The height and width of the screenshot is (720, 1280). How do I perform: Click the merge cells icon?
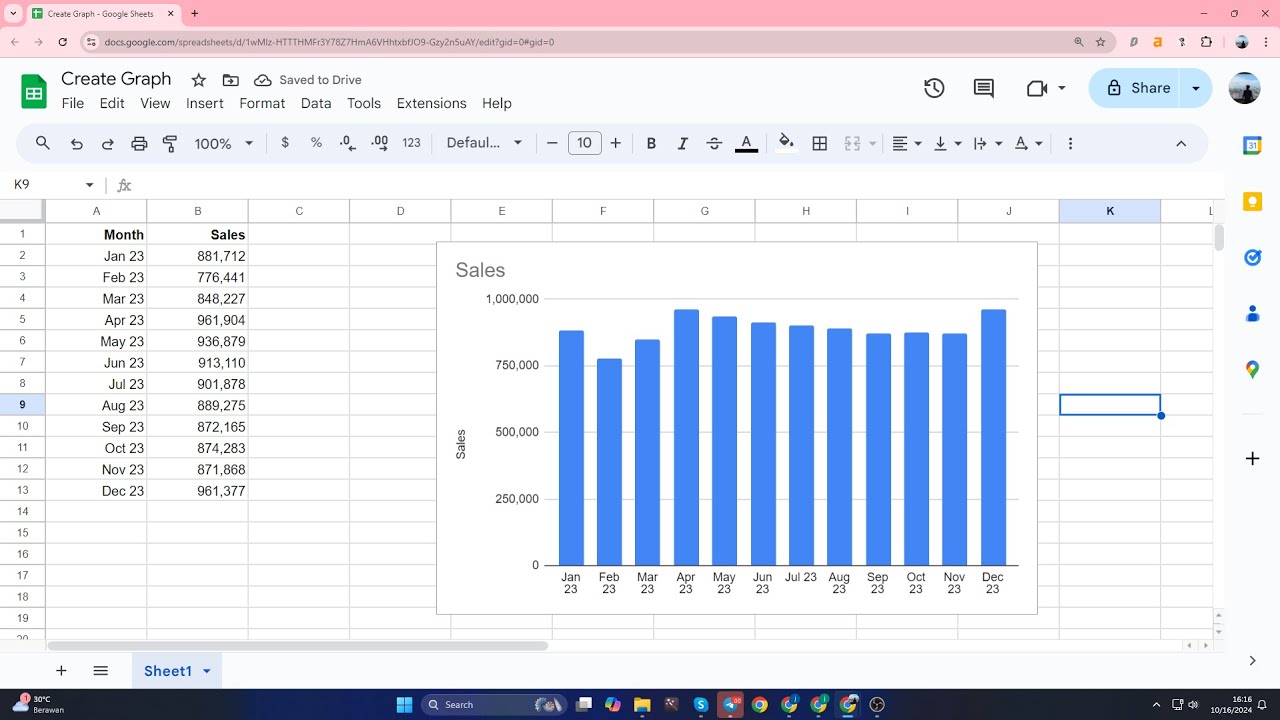point(852,143)
